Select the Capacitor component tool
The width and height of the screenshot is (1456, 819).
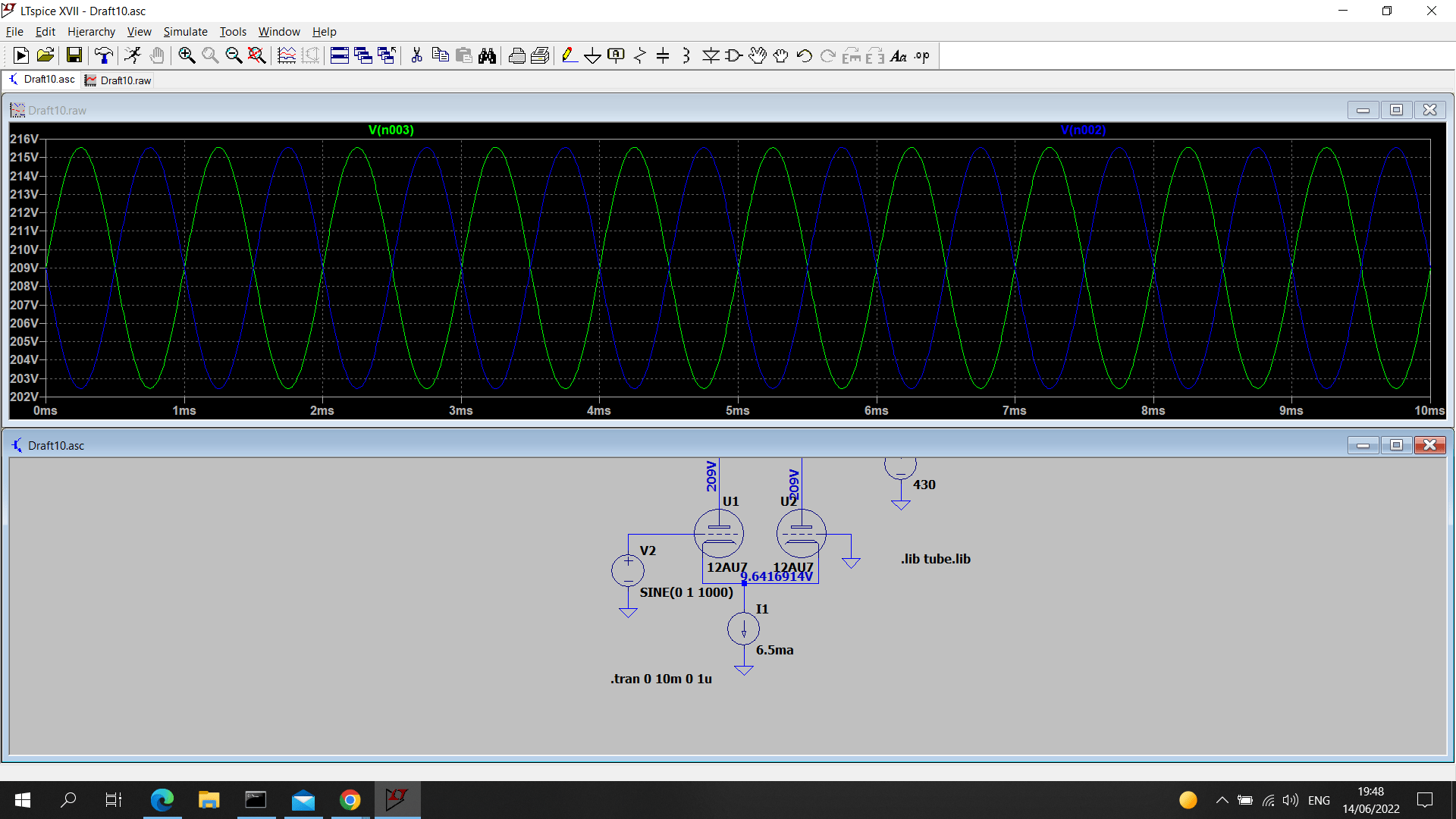pyautogui.click(x=663, y=55)
